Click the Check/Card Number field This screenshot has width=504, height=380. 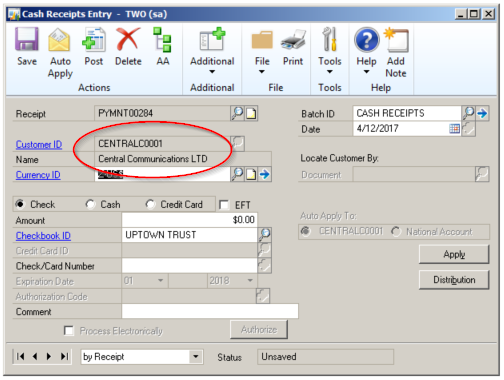(189, 266)
